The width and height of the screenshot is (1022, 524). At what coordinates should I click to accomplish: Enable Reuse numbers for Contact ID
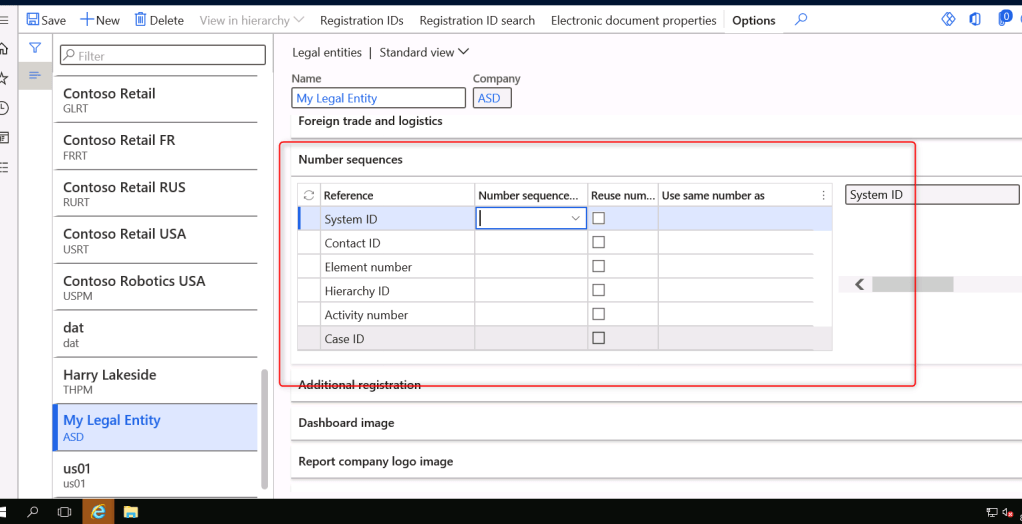599,242
